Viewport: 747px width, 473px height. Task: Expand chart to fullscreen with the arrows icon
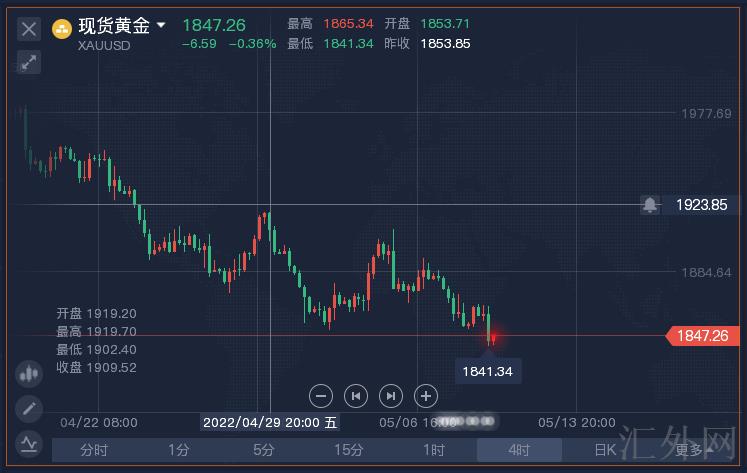click(29, 62)
